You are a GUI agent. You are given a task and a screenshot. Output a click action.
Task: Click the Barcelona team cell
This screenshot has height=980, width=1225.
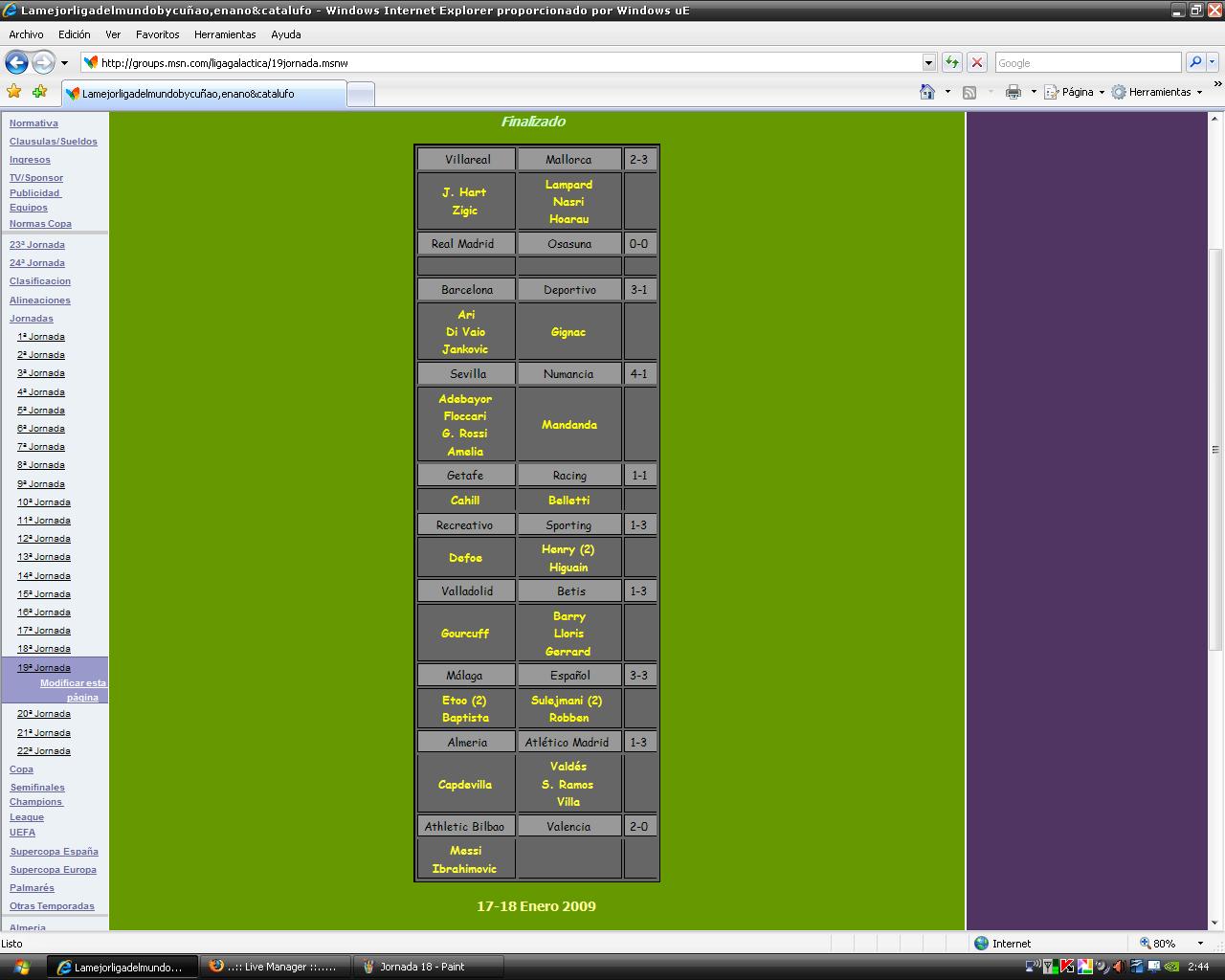467,290
